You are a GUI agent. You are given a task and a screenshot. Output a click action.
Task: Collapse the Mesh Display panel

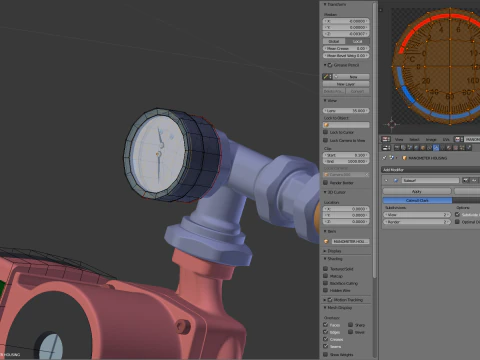point(325,308)
